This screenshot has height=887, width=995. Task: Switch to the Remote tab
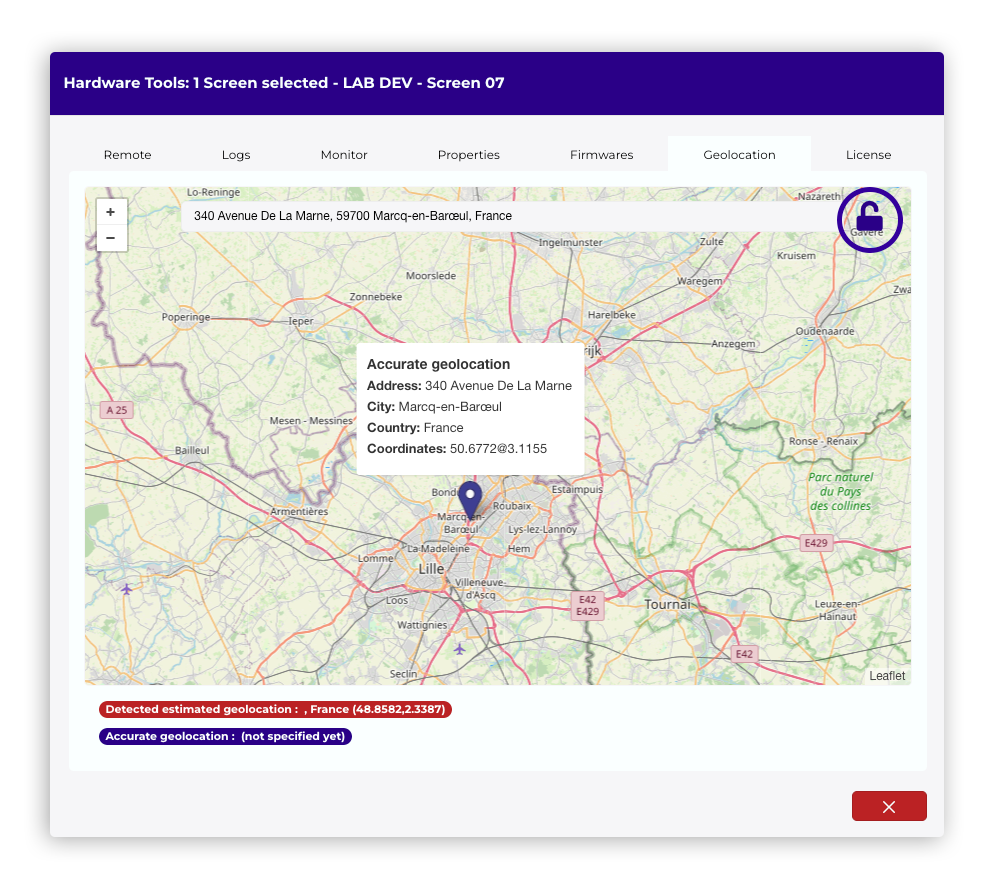pyautogui.click(x=128, y=155)
